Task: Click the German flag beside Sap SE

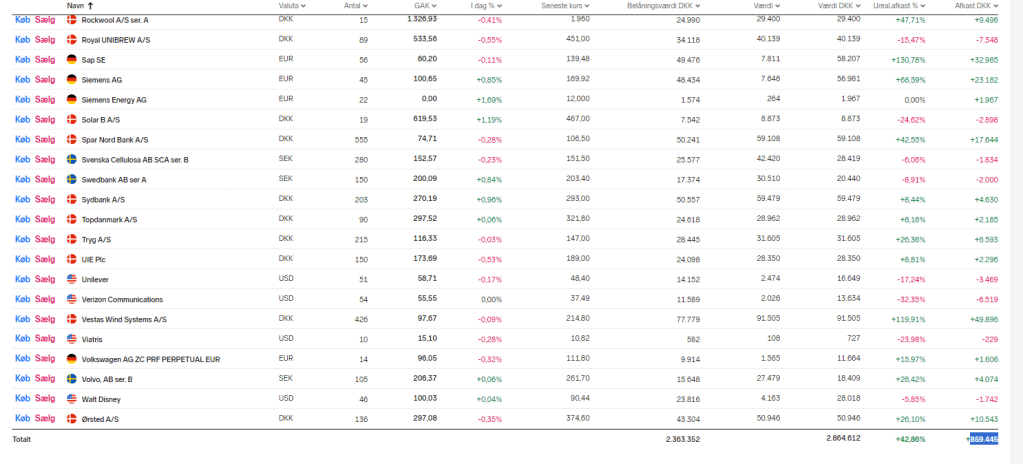Action: pyautogui.click(x=71, y=59)
